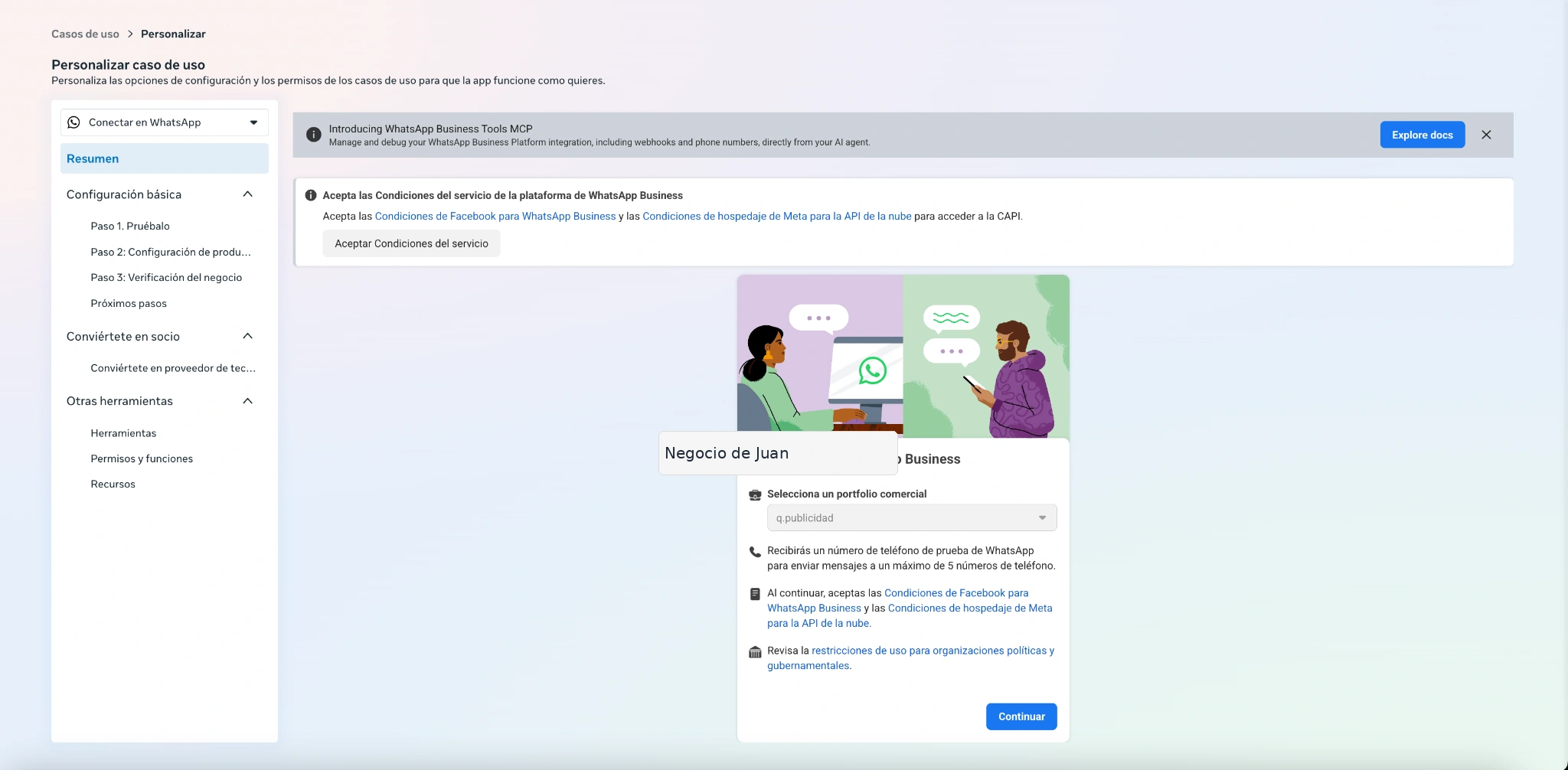1568x770 pixels.
Task: Open the q.publicidad portfolio dropdown
Action: (x=912, y=517)
